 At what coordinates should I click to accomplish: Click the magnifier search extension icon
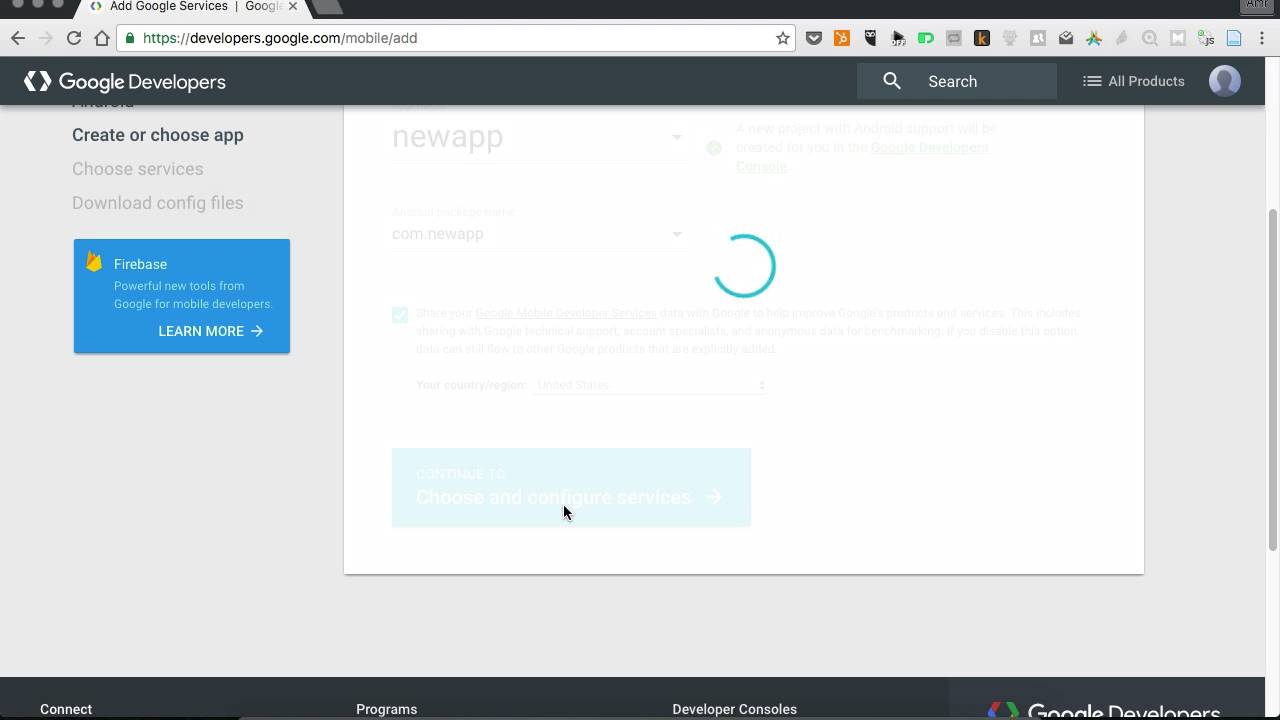1150,38
